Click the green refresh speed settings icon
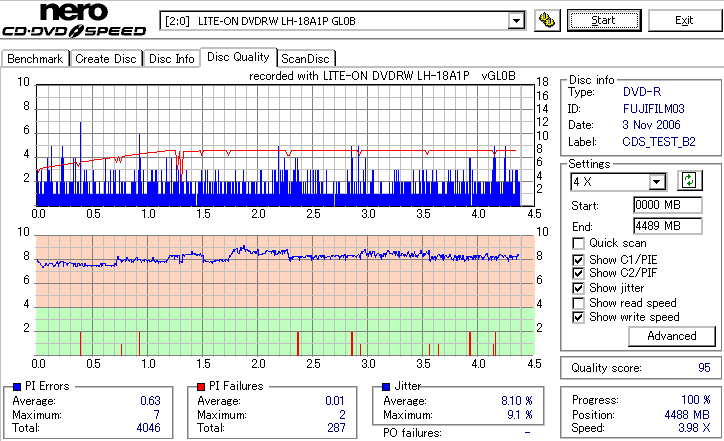This screenshot has width=724, height=441. click(689, 180)
